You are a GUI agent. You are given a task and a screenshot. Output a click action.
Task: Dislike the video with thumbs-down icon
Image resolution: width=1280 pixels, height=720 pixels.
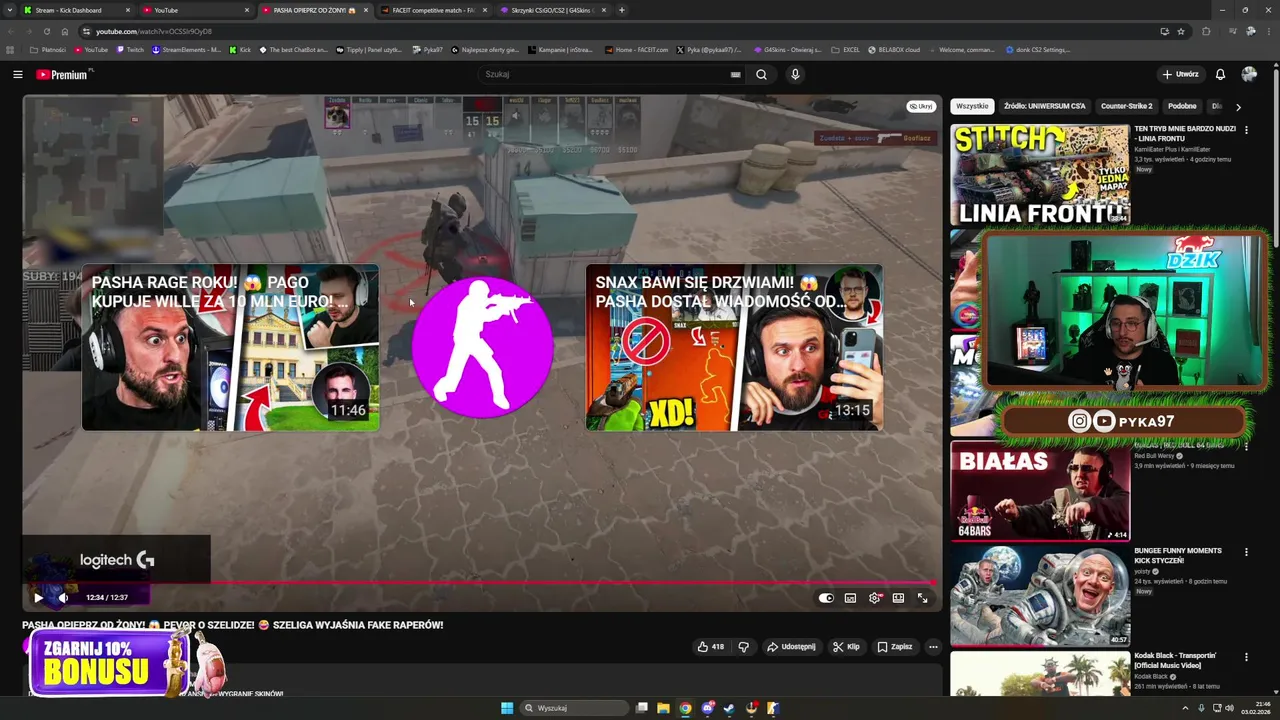click(743, 647)
